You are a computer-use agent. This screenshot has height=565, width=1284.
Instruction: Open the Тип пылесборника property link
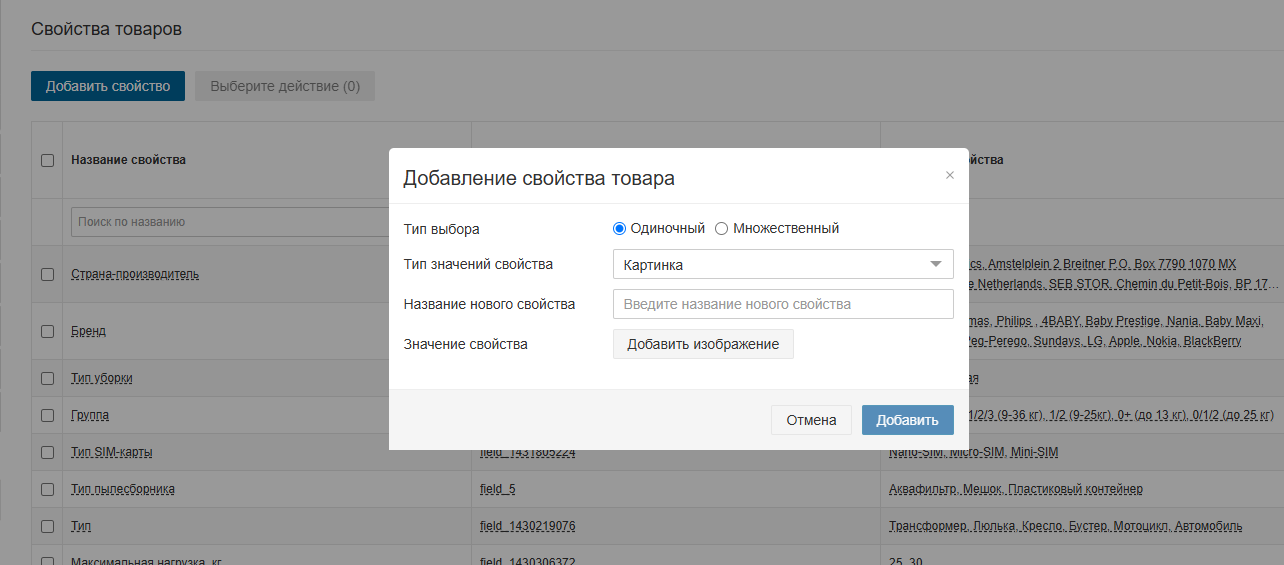(123, 489)
